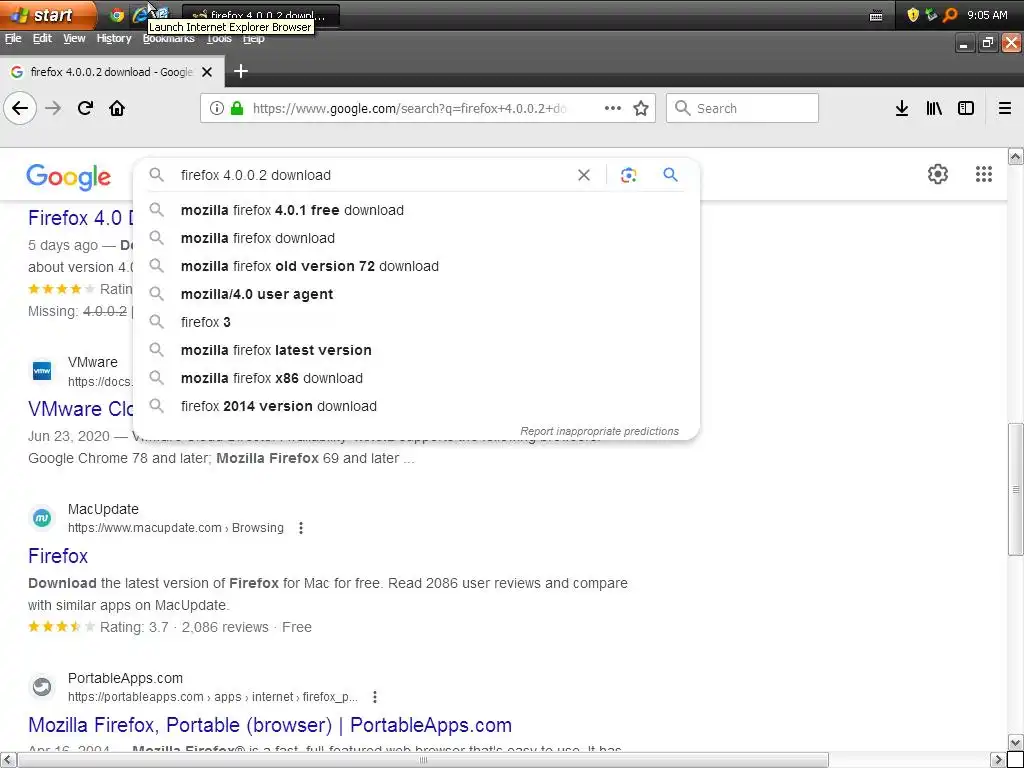The image size is (1024, 768).
Task: Open site information icon in address bar
Action: (x=217, y=108)
